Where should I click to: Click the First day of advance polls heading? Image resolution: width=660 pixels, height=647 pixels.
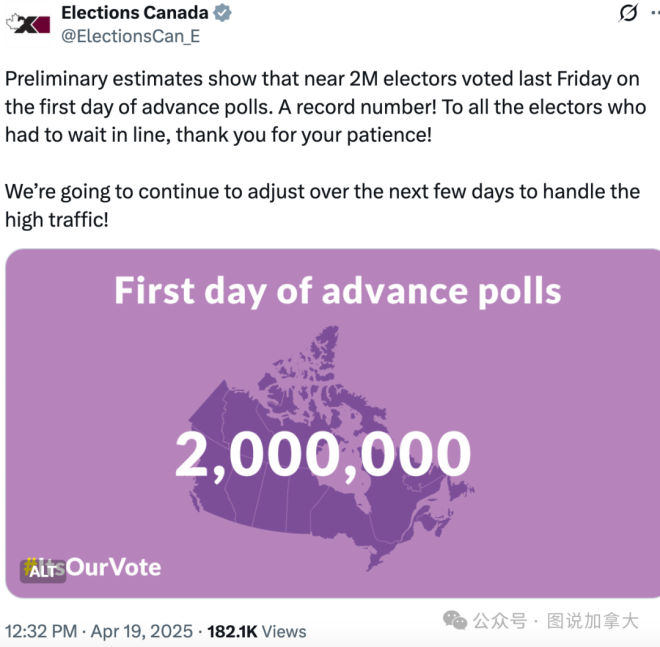pos(338,291)
